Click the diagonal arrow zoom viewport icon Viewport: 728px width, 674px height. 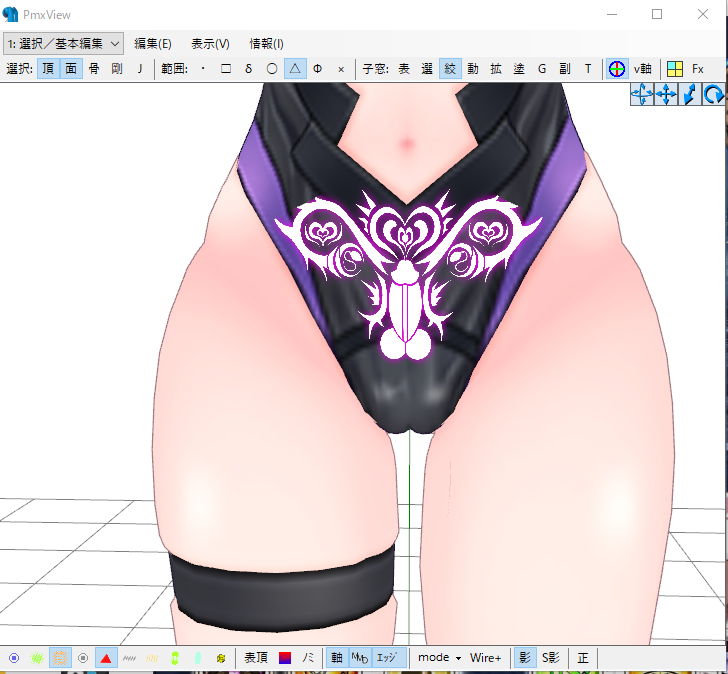pyautogui.click(x=689, y=94)
